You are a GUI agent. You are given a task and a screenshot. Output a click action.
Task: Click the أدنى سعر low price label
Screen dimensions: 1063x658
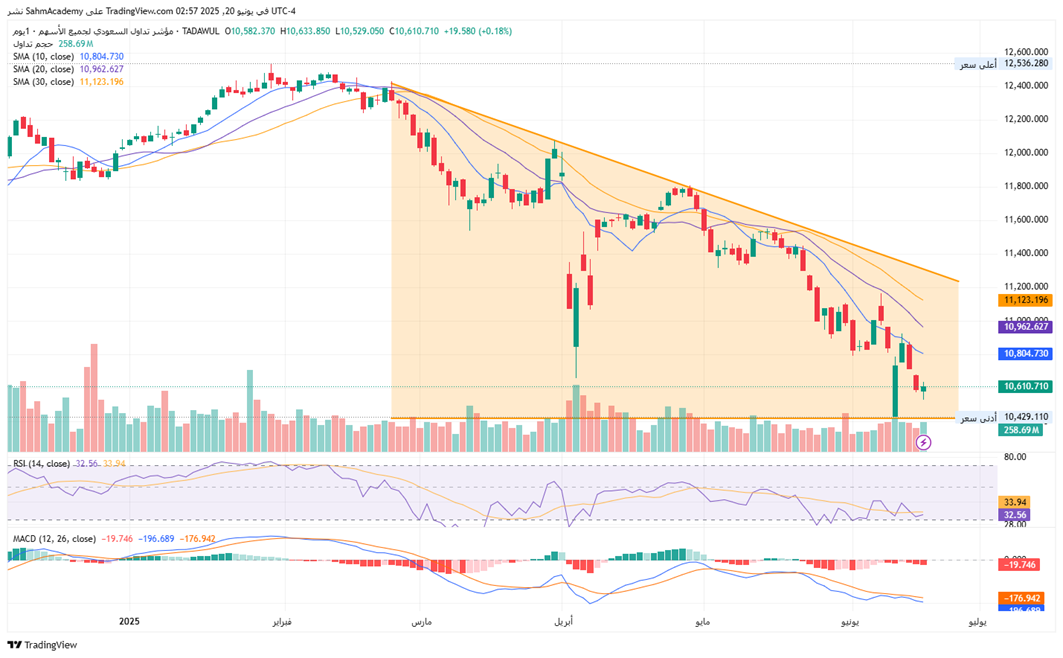[x=977, y=417]
